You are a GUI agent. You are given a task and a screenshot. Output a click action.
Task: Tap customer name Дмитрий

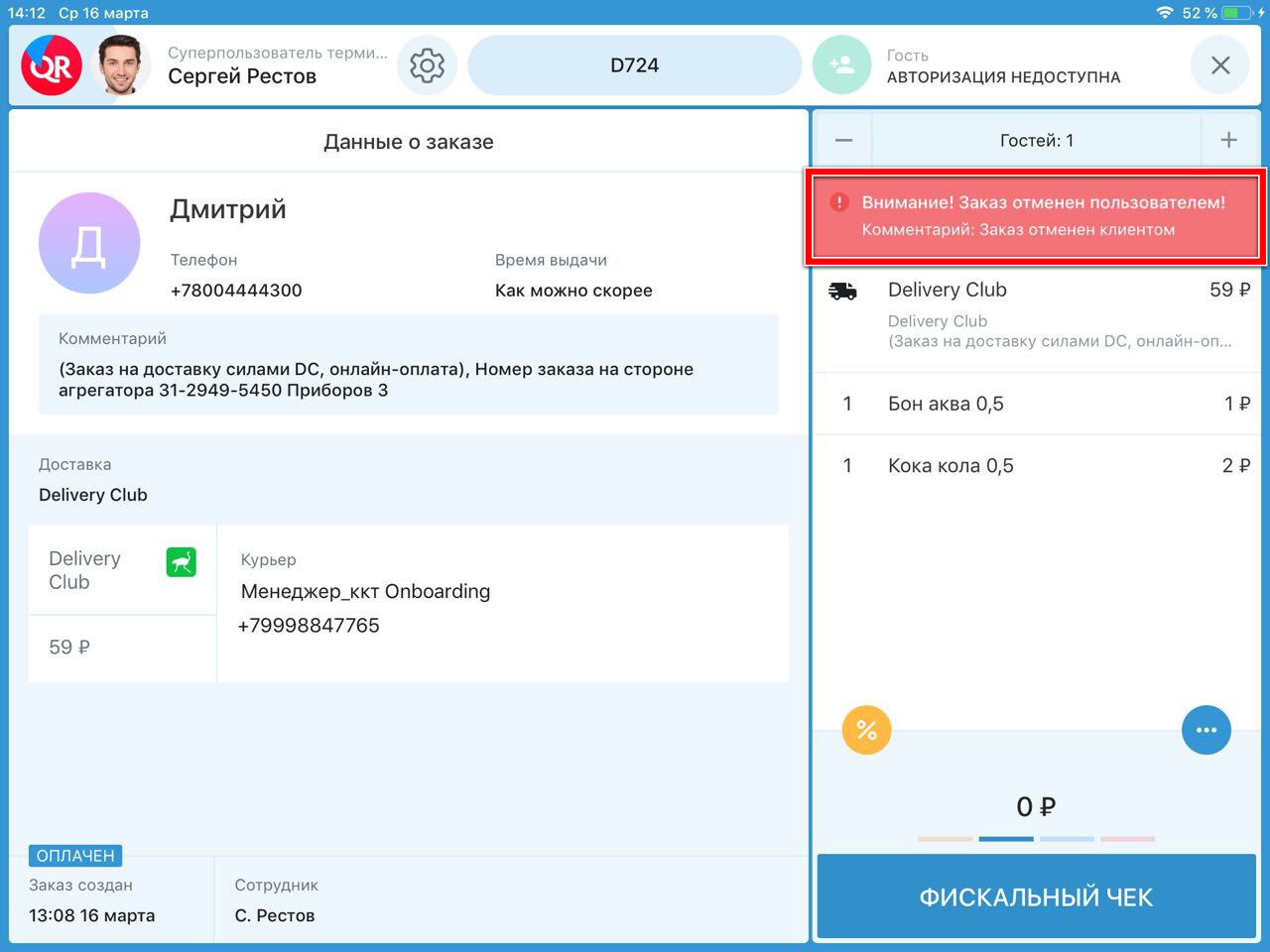point(228,209)
